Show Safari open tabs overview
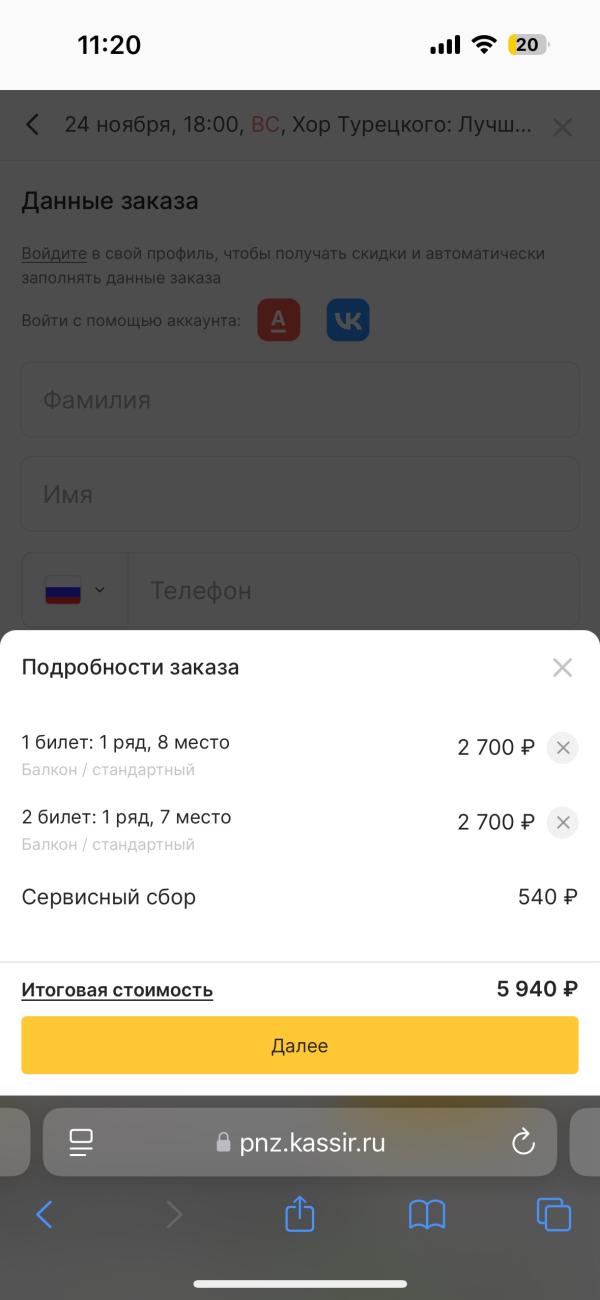 point(553,1214)
